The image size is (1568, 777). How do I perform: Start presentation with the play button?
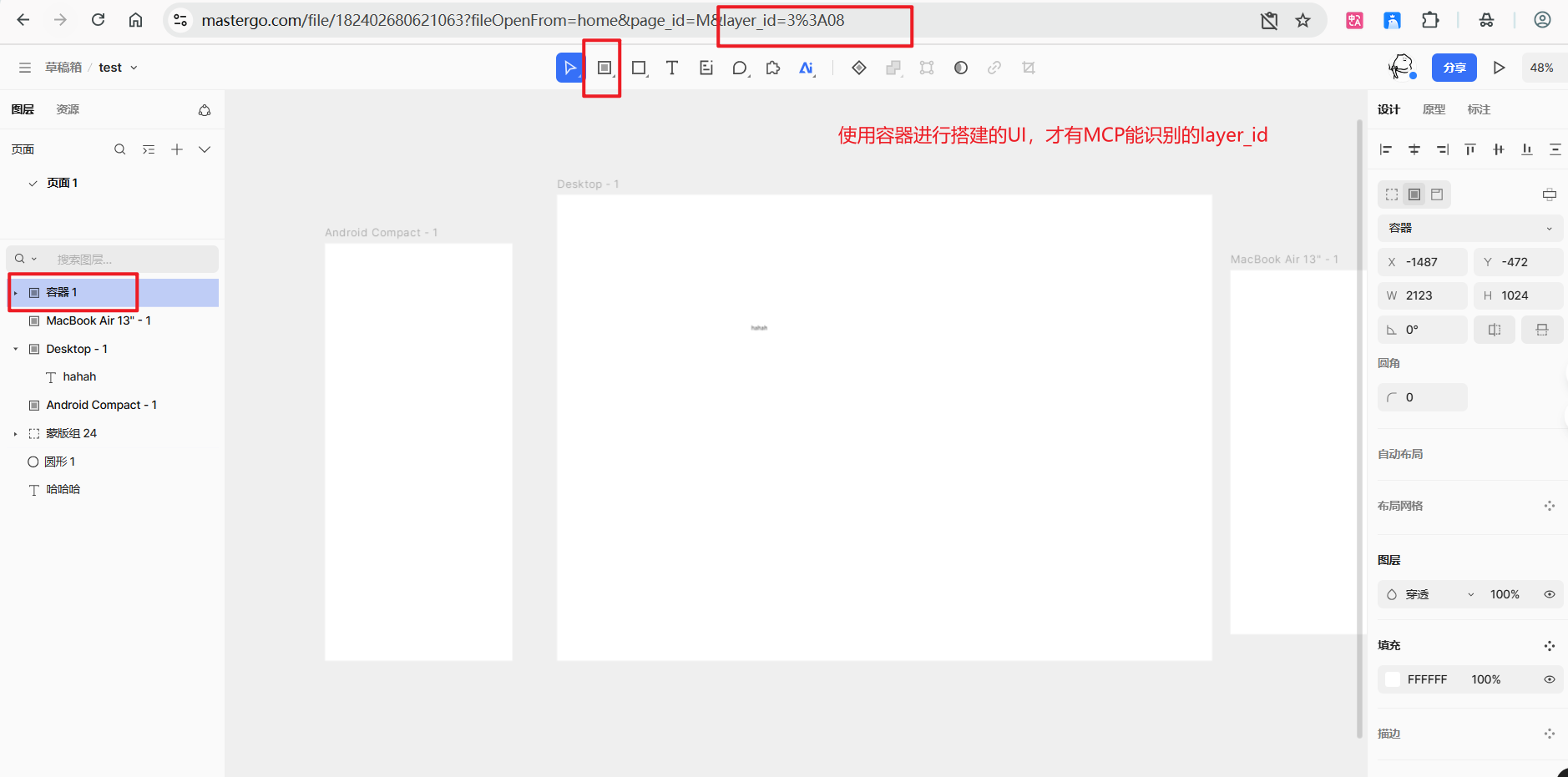1500,68
